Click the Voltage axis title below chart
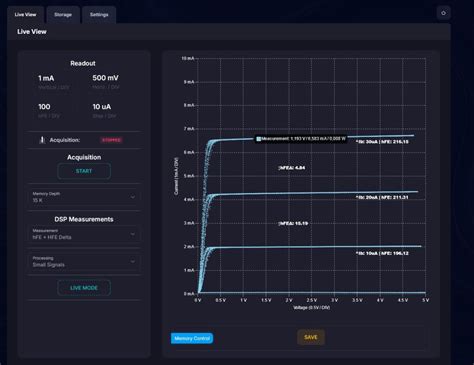Screen dimensions: 474x365 click(311, 308)
